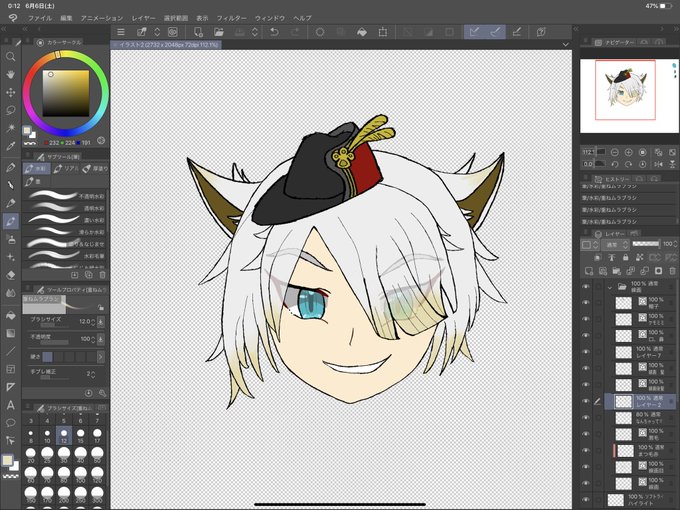Image resolution: width=680 pixels, height=510 pixels.
Task: Click the Transform icon in command bar
Action: coord(382,32)
